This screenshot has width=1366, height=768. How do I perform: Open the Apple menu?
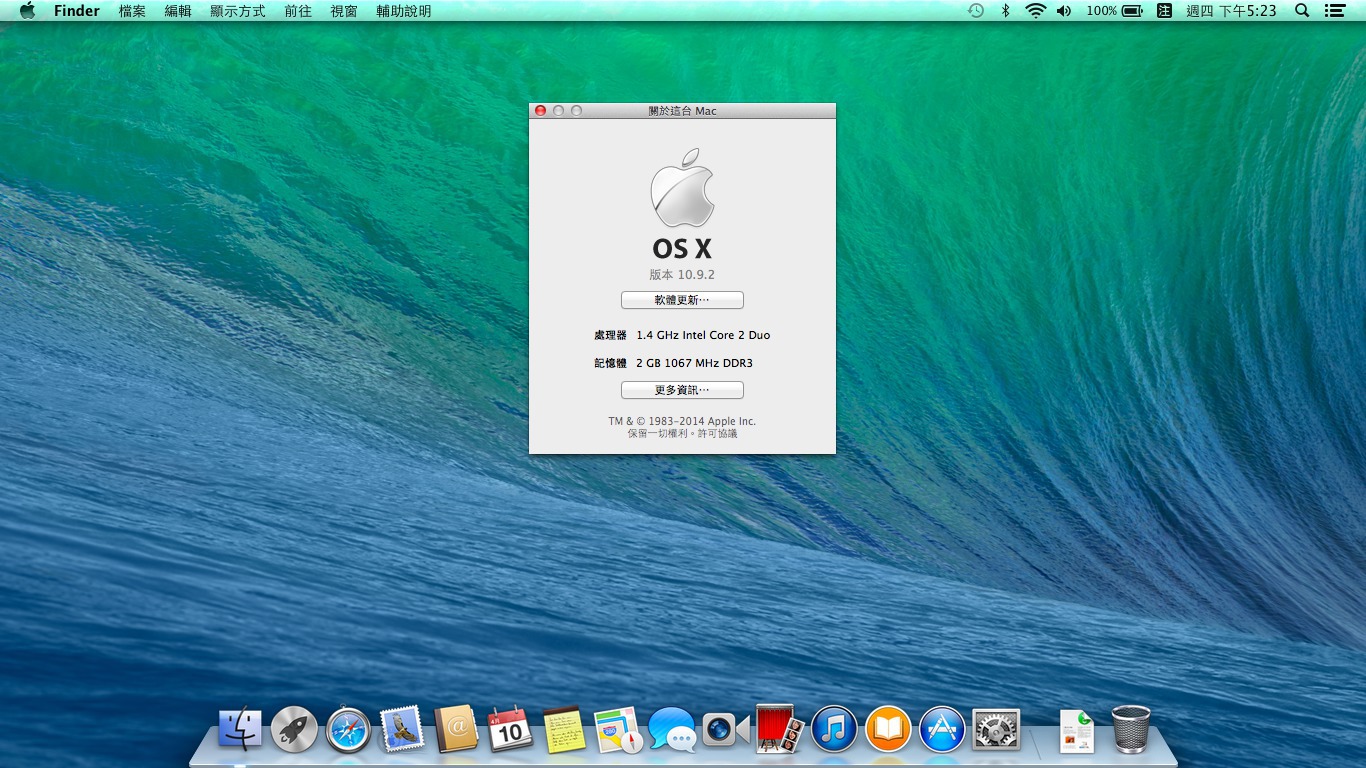[x=27, y=11]
